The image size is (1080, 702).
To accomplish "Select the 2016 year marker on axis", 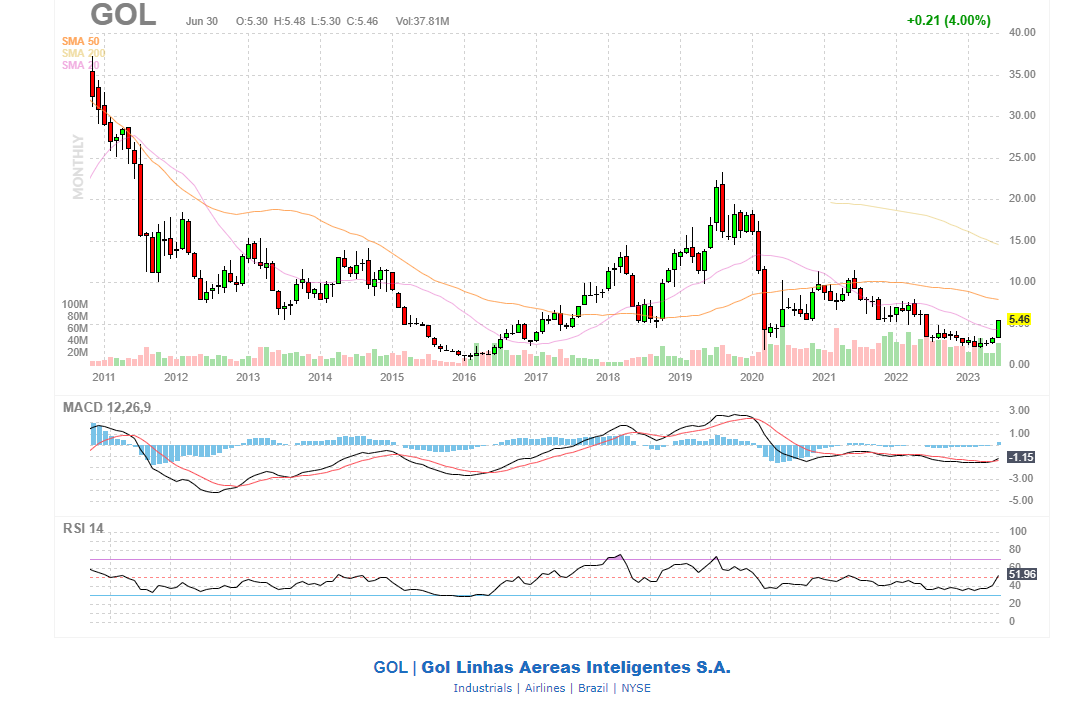I will (x=463, y=377).
